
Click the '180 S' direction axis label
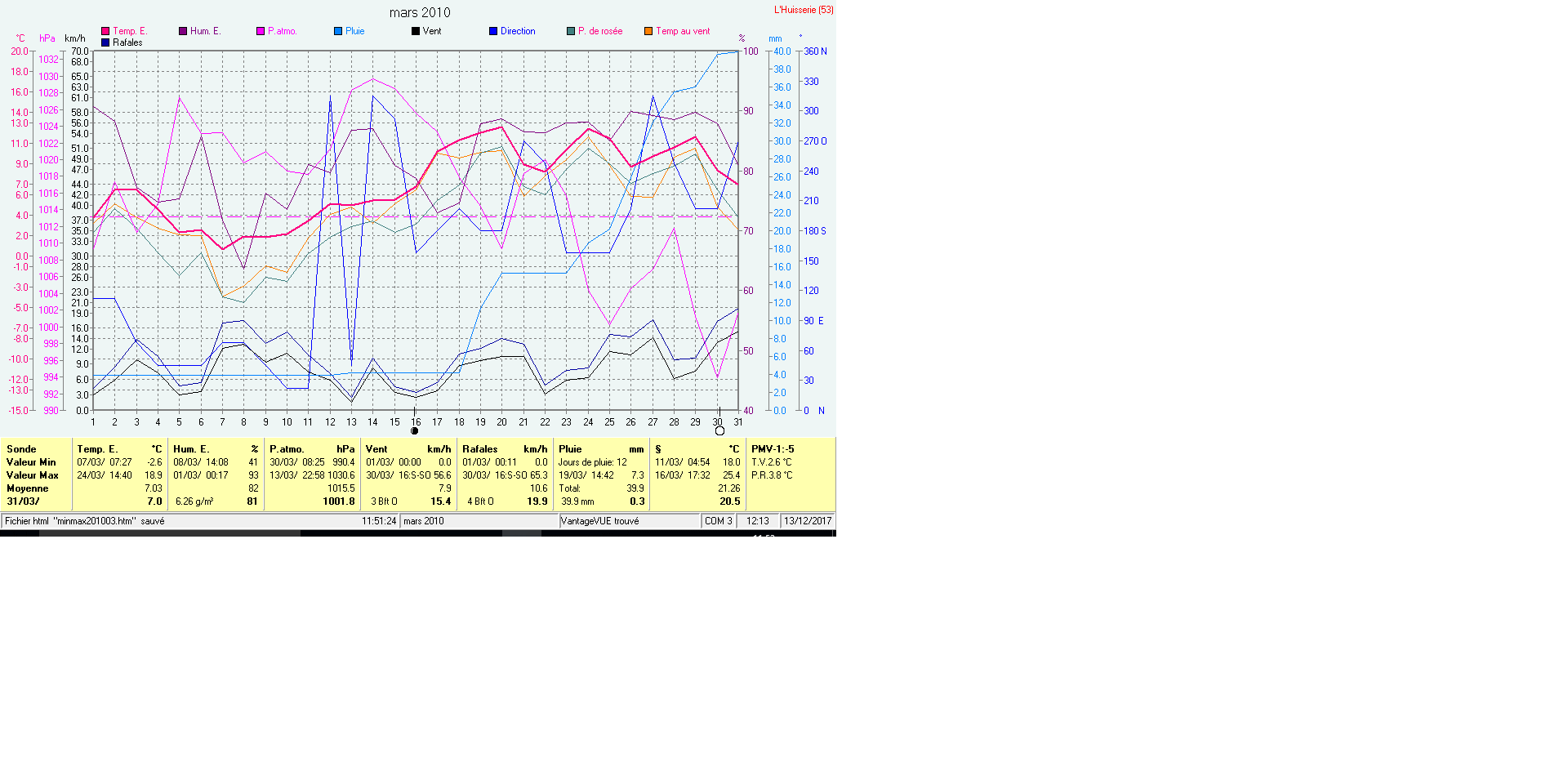(815, 231)
